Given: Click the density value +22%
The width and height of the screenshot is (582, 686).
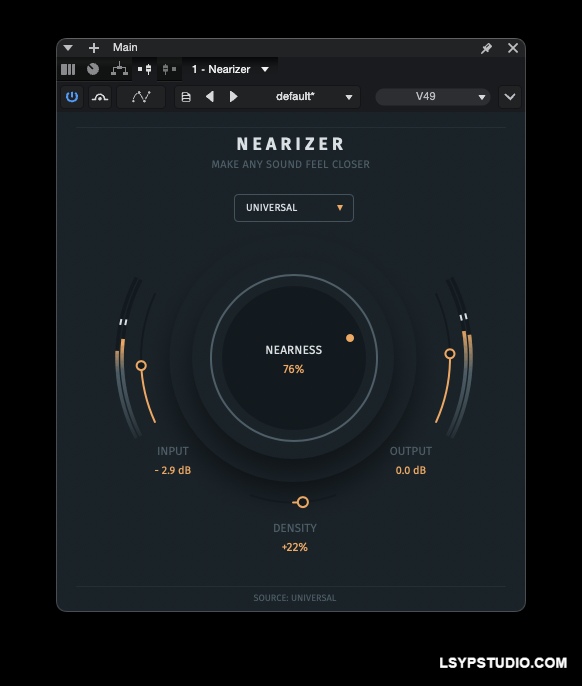Looking at the screenshot, I should (295, 547).
